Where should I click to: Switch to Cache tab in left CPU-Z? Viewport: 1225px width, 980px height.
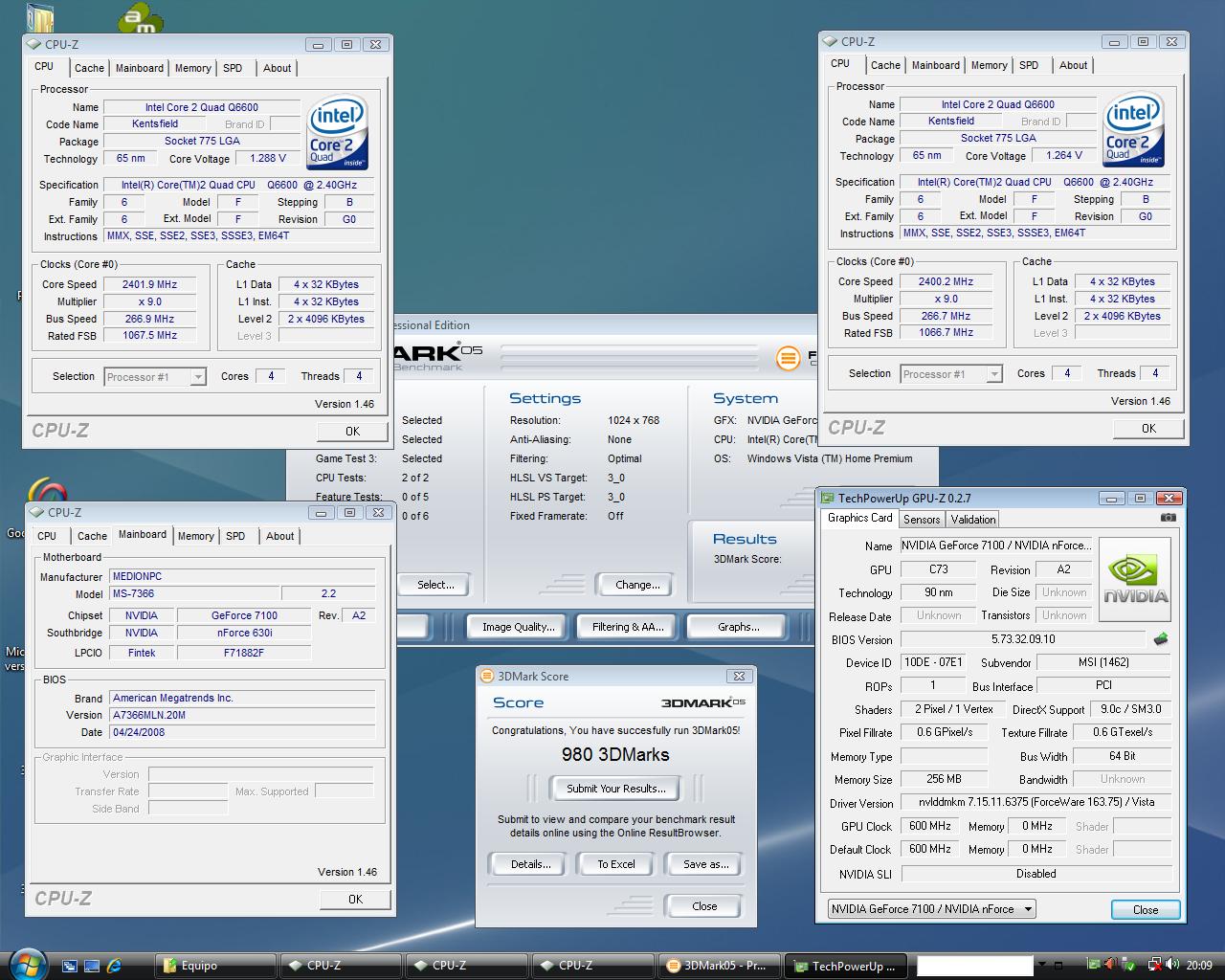tap(89, 68)
